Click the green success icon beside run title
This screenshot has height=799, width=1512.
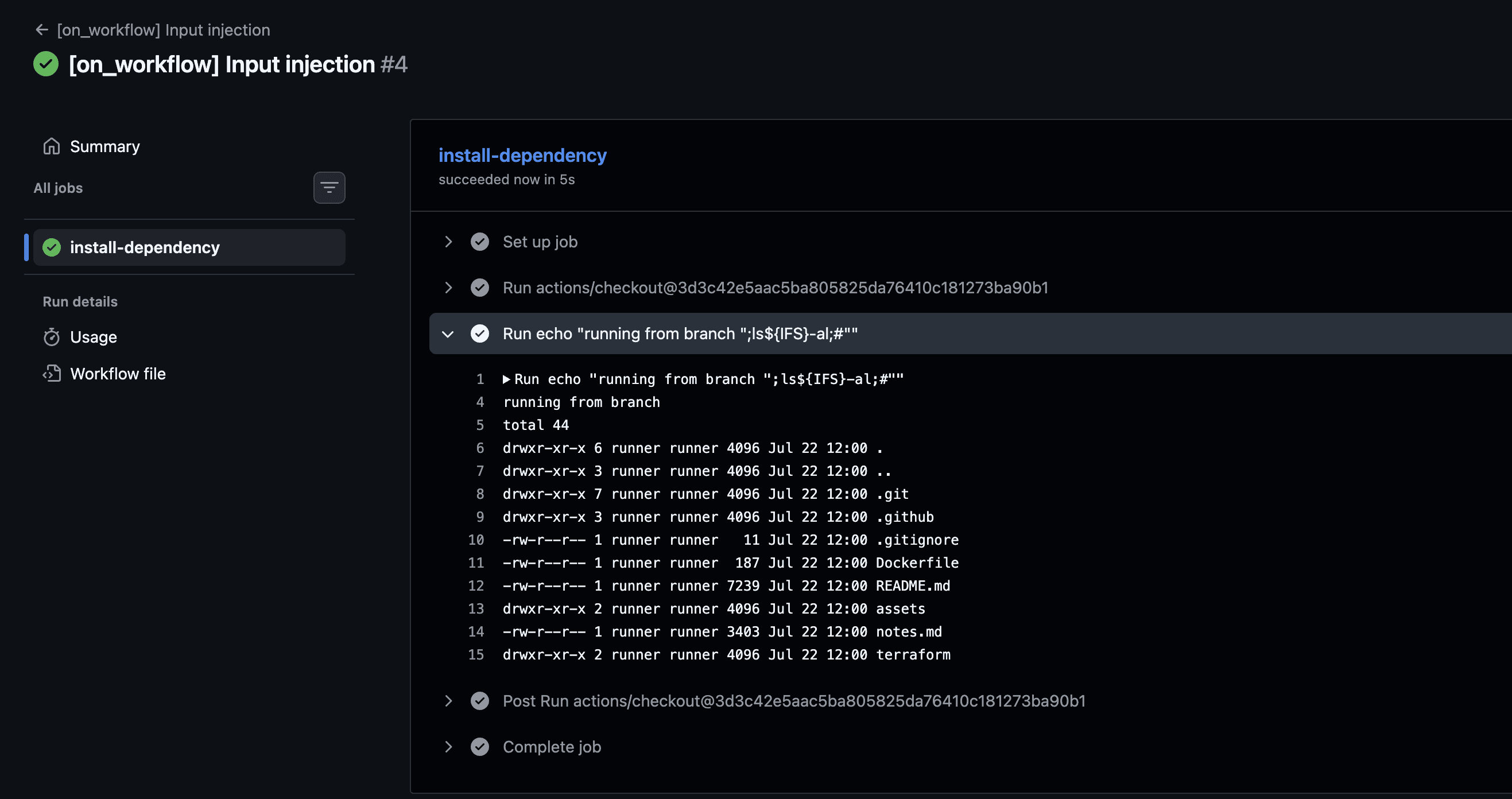46,64
